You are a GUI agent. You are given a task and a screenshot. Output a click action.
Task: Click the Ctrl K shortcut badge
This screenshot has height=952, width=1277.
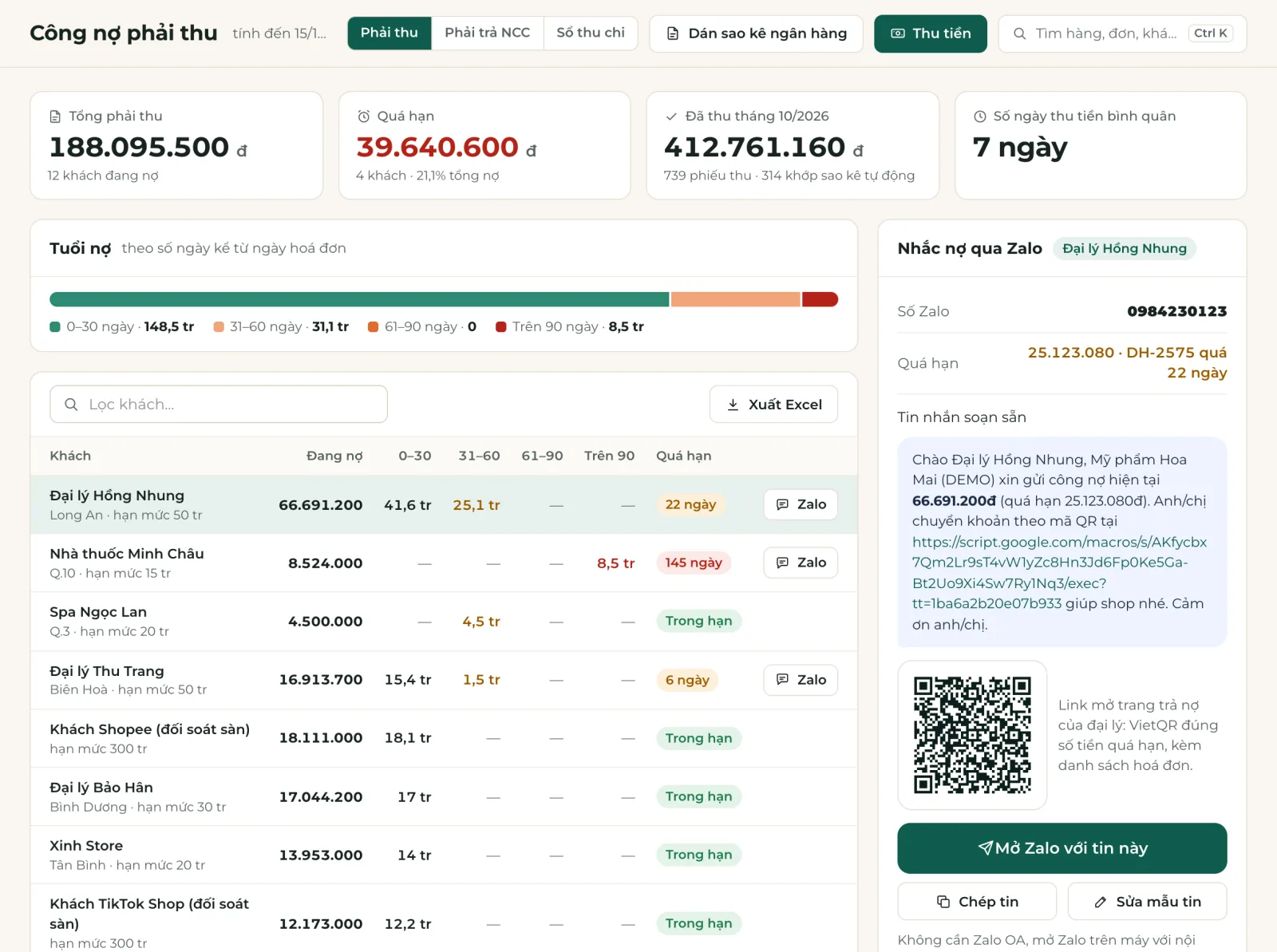pyautogui.click(x=1211, y=34)
